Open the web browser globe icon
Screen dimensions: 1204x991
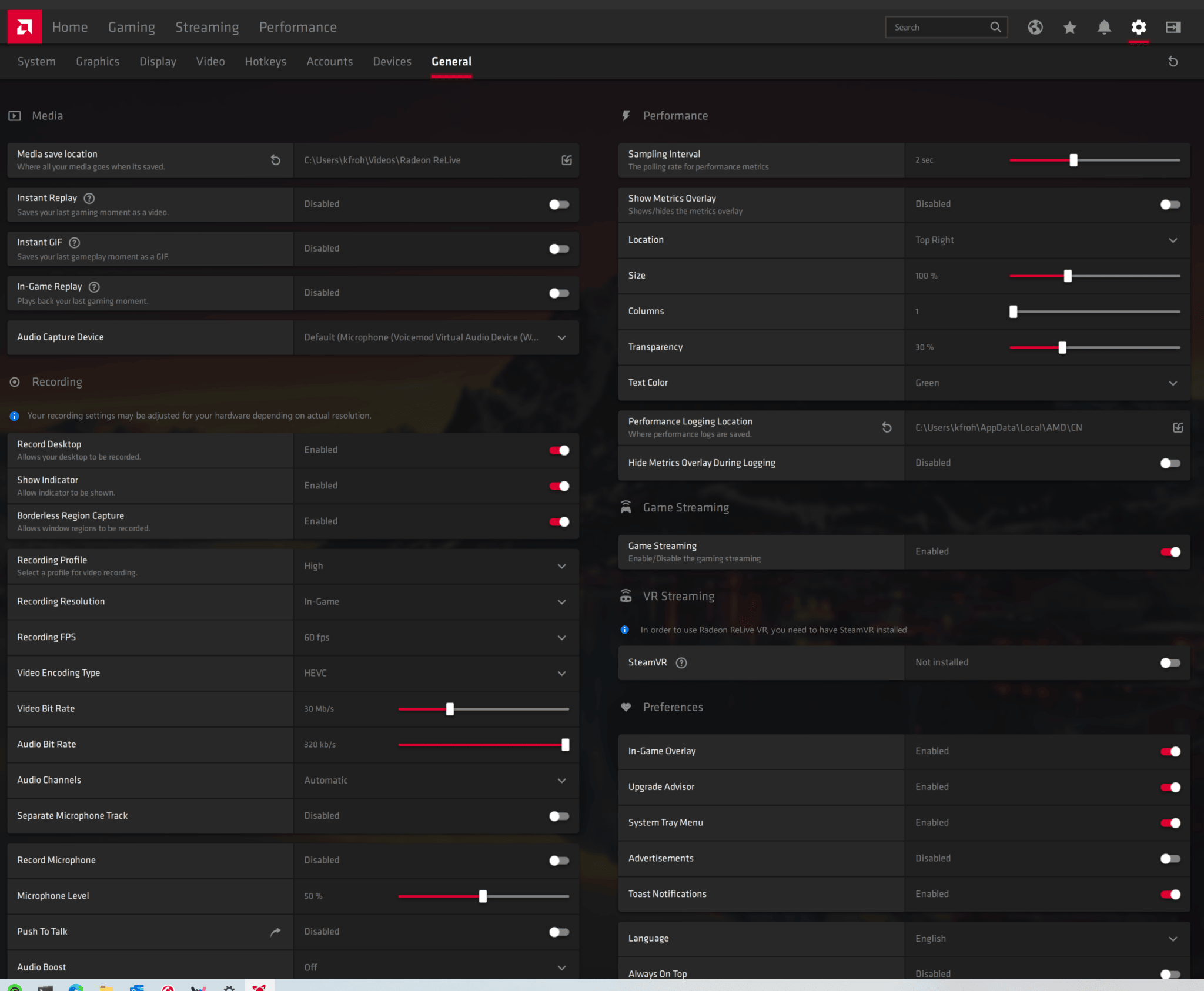(1035, 27)
